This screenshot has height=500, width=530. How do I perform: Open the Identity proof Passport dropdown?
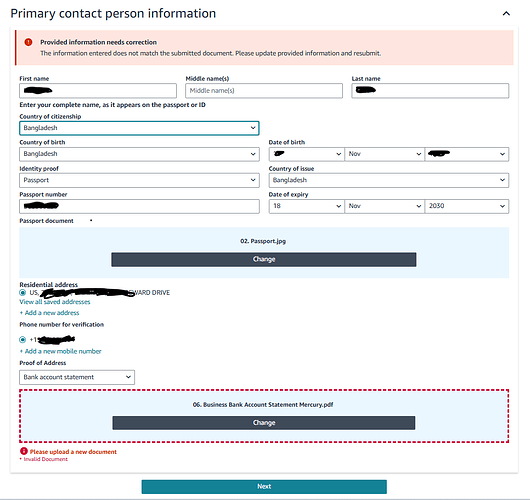(139, 180)
